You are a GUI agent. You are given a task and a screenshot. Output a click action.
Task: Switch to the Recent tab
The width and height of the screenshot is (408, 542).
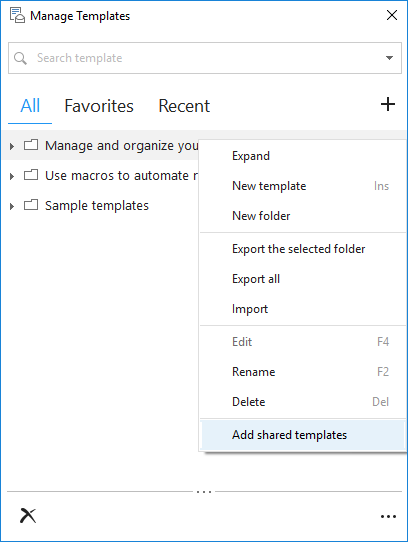184,106
